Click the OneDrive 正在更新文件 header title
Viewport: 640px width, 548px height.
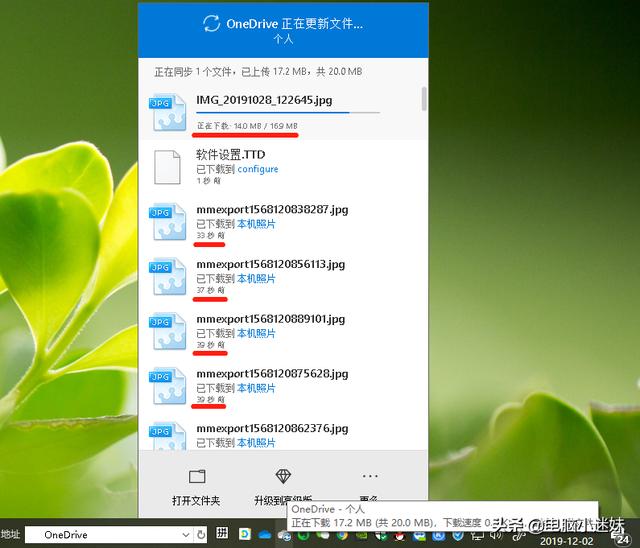(294, 24)
